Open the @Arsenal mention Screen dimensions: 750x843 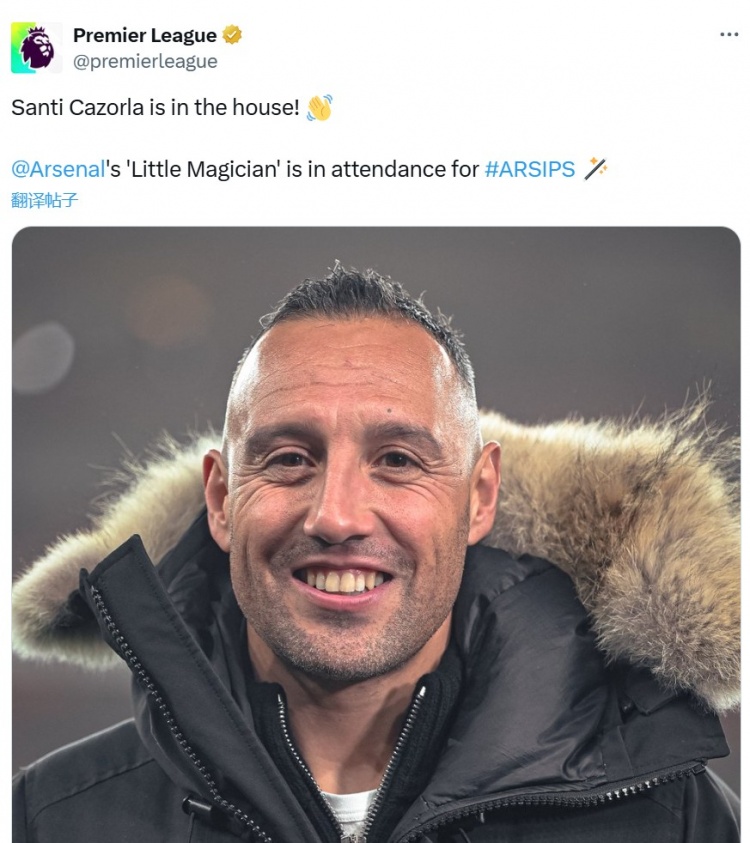[57, 169]
